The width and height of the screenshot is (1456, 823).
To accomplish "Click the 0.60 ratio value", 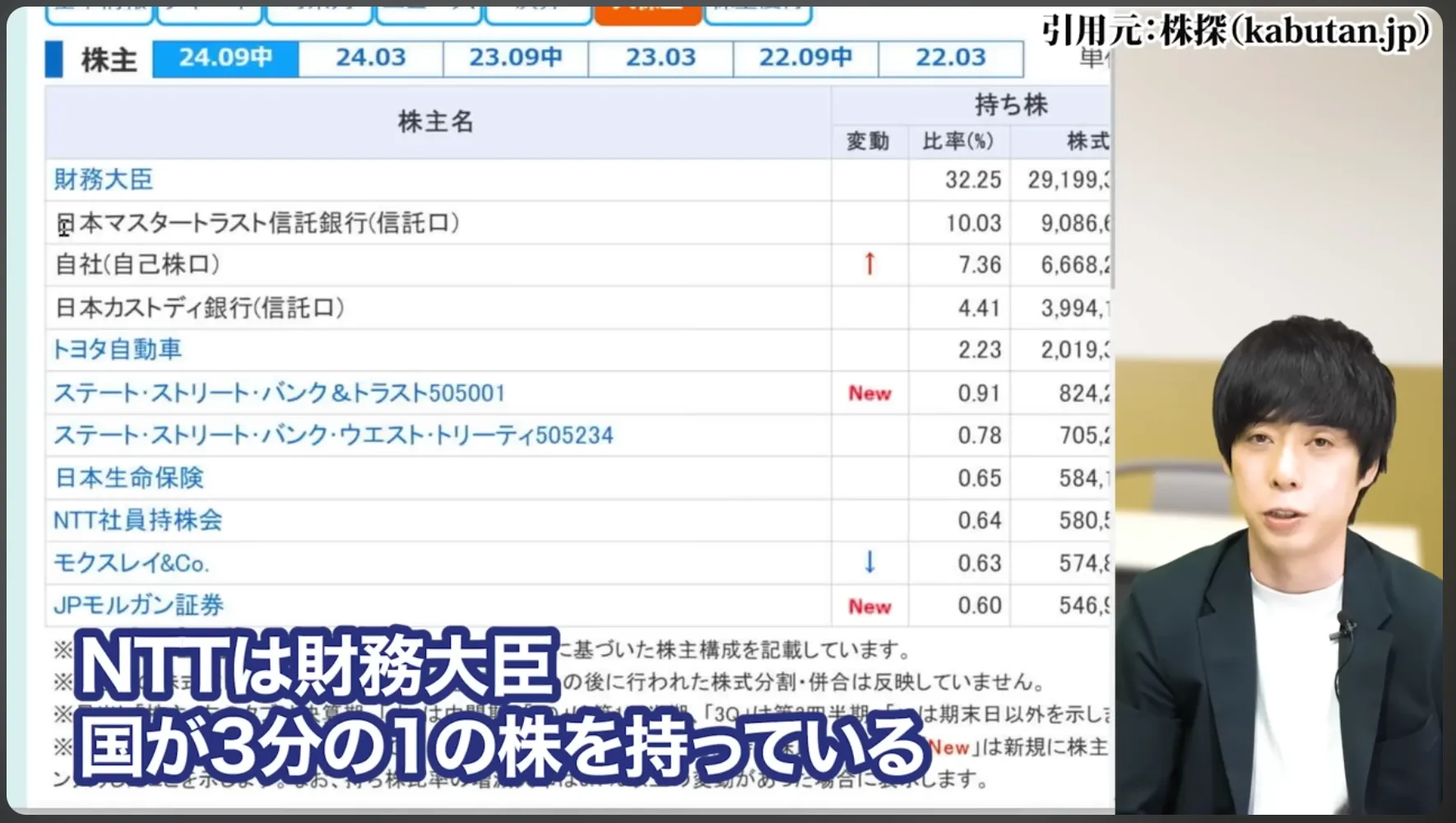I will (979, 606).
